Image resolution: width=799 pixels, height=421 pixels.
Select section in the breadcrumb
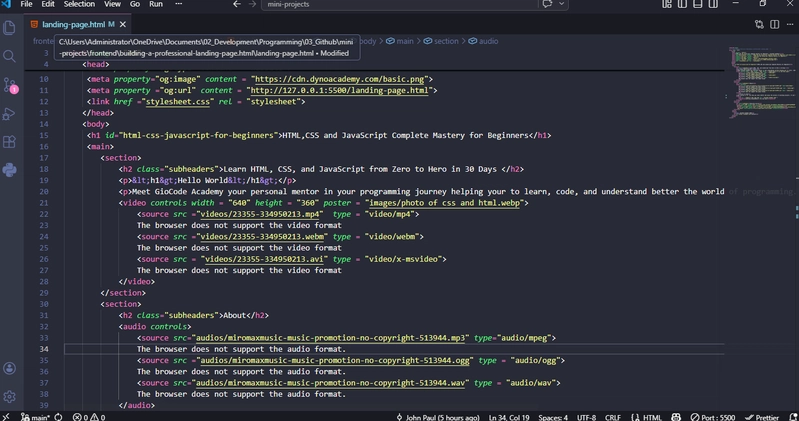click(x=441, y=41)
